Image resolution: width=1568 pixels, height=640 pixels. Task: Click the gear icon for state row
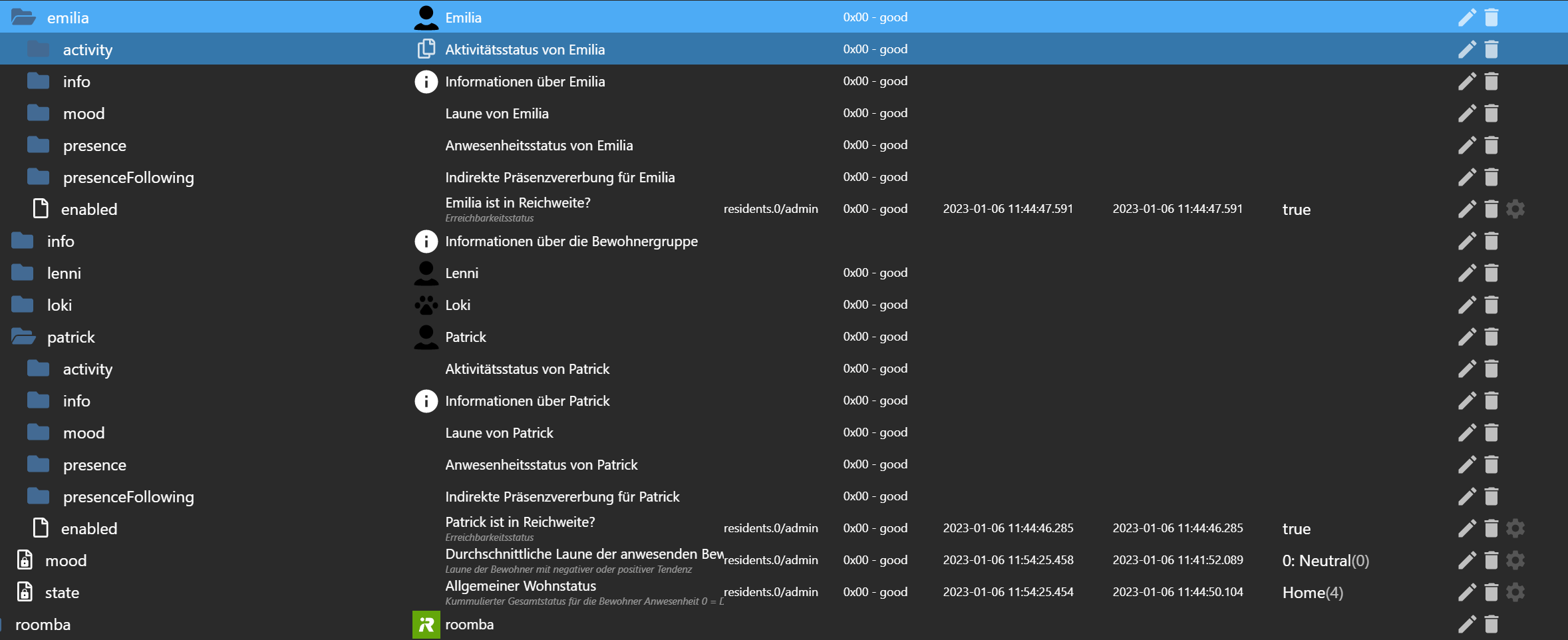pos(1515,592)
